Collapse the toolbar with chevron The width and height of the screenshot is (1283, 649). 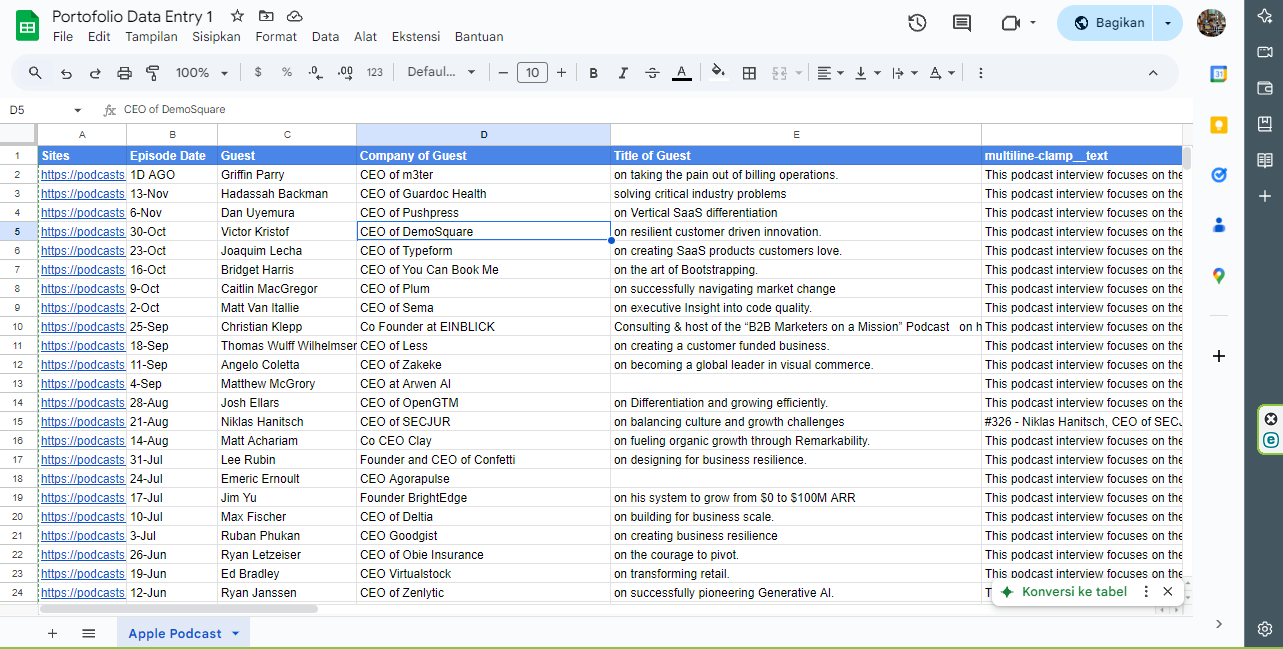click(x=1153, y=73)
